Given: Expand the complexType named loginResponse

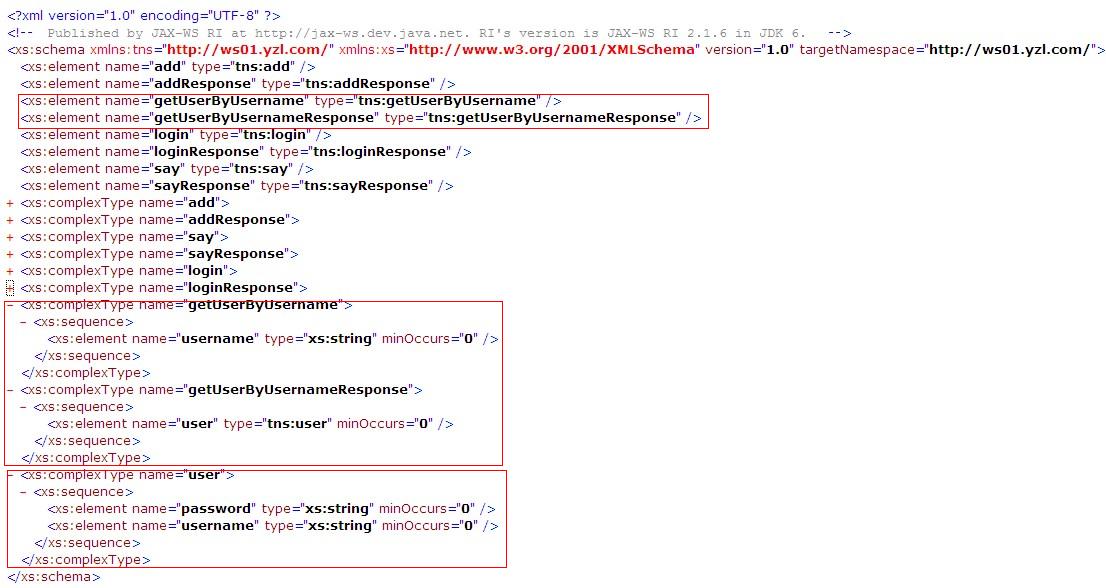Looking at the screenshot, I should pos(10,288).
